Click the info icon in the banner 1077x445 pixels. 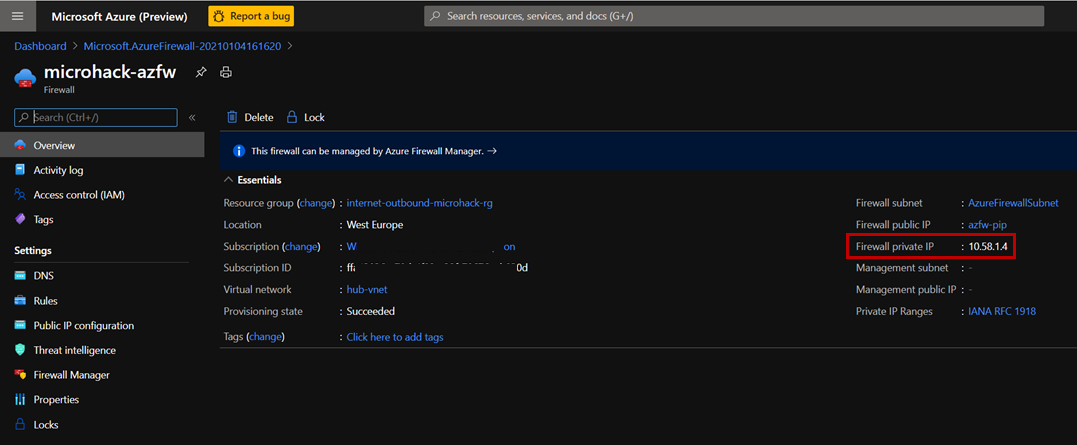click(x=239, y=151)
